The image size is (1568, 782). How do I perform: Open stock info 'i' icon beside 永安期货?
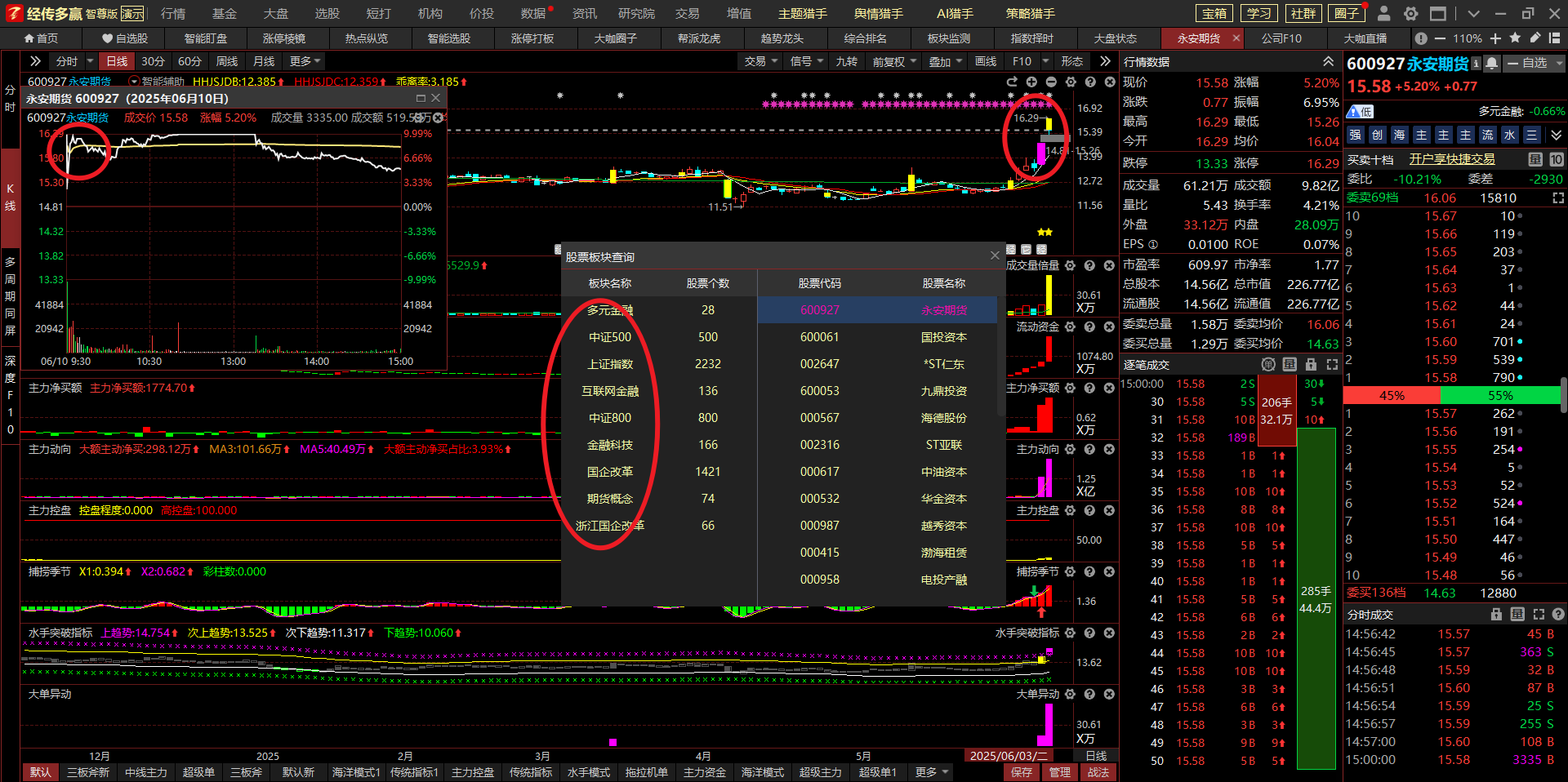[x=1476, y=63]
